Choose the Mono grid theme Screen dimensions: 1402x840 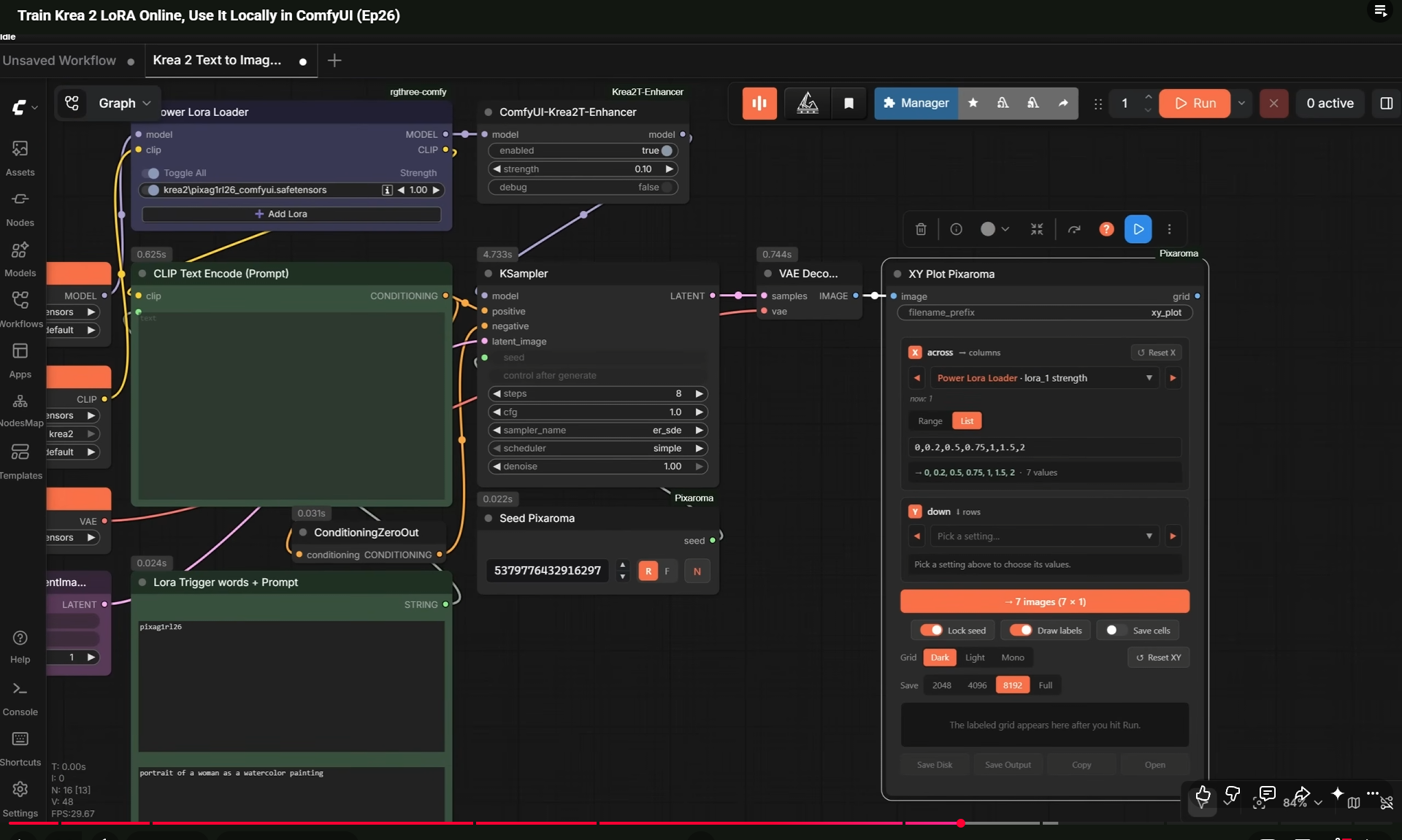1013,658
